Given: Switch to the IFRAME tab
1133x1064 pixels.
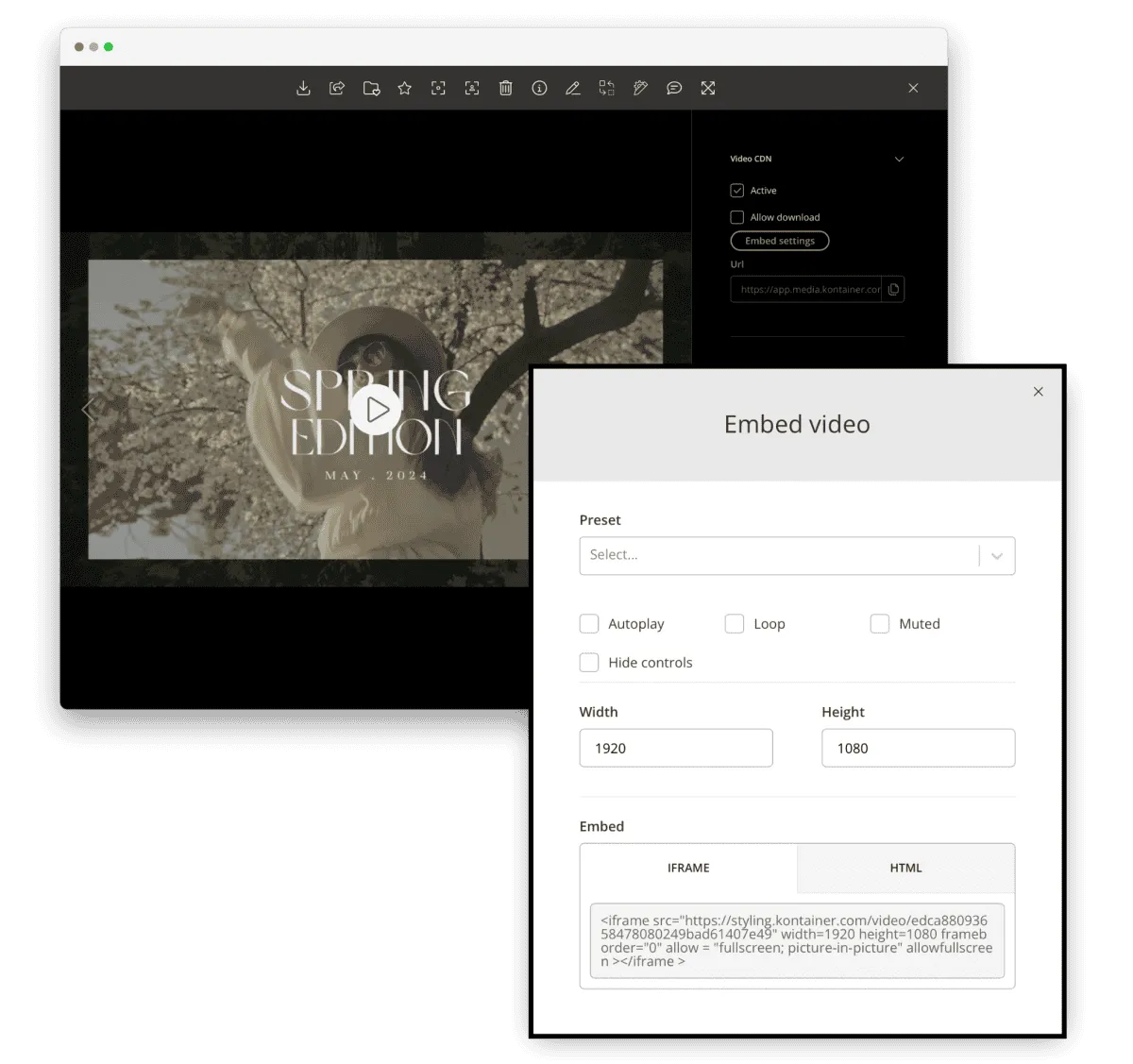Looking at the screenshot, I should (688, 868).
